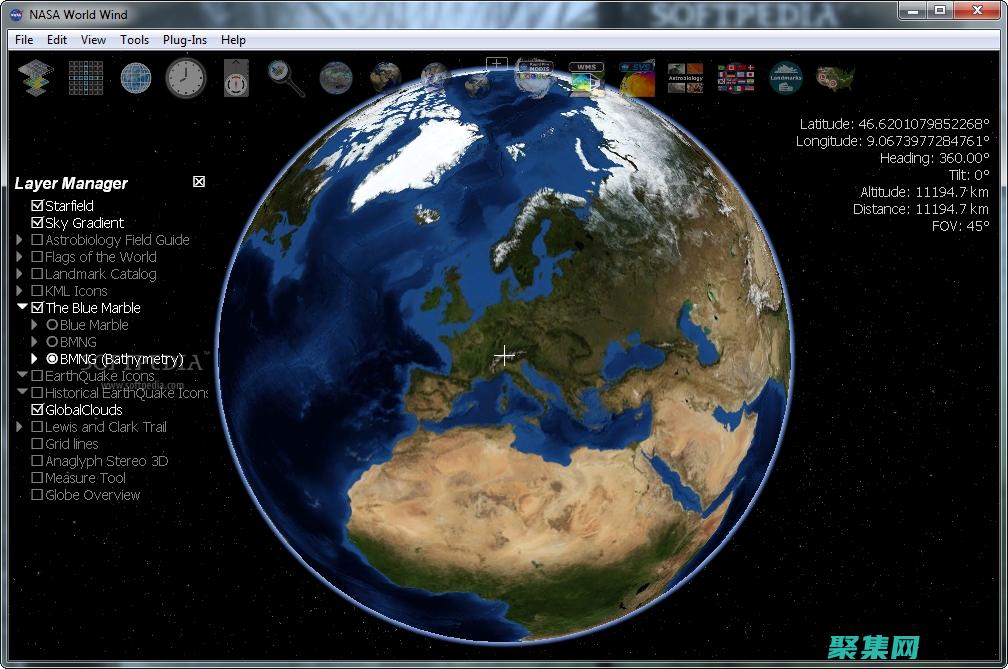Click the lat/long grid toolbar icon

86,77
